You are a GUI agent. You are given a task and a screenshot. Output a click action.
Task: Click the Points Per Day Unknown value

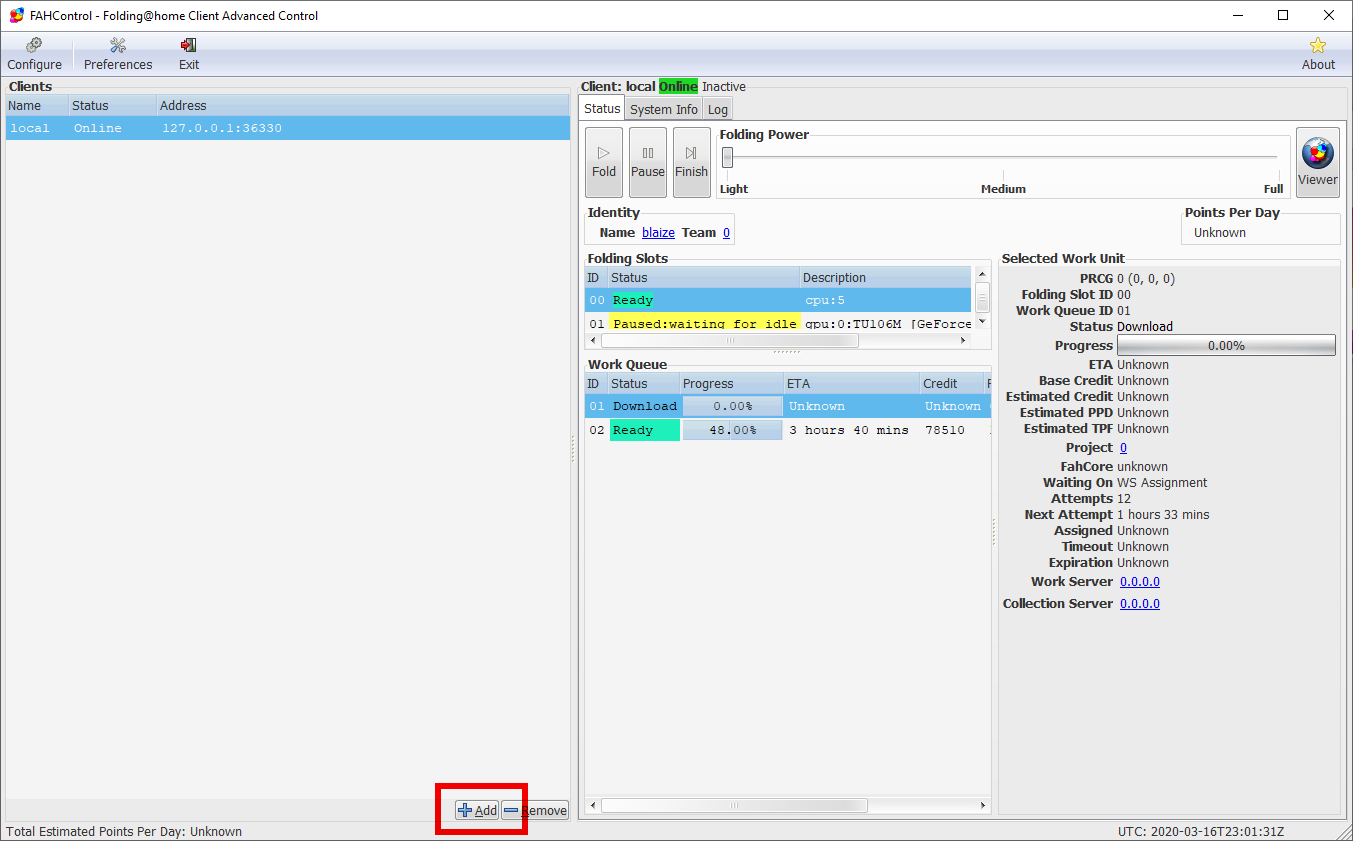(1220, 232)
